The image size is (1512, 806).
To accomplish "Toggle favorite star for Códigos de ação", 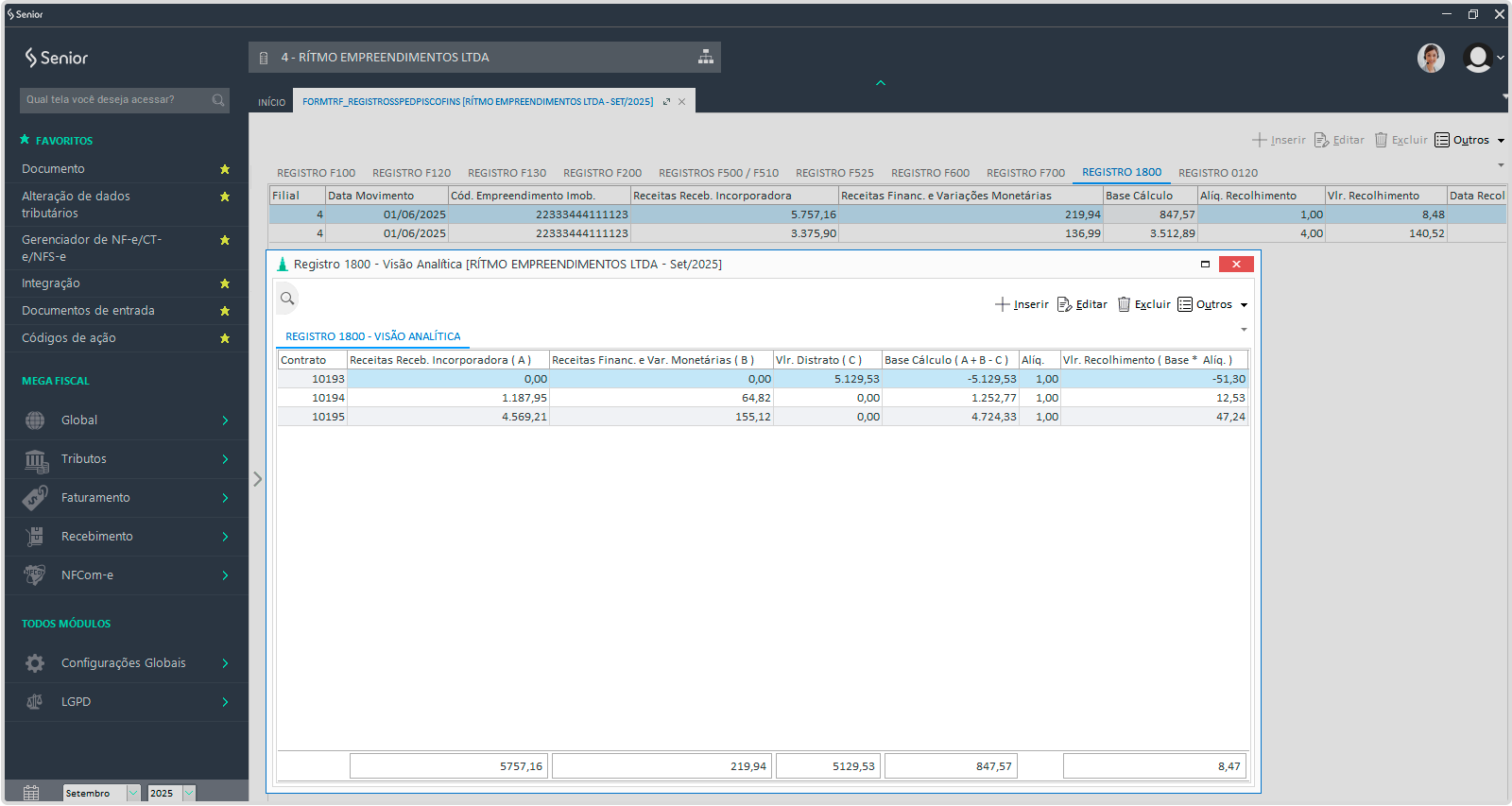I will (225, 338).
